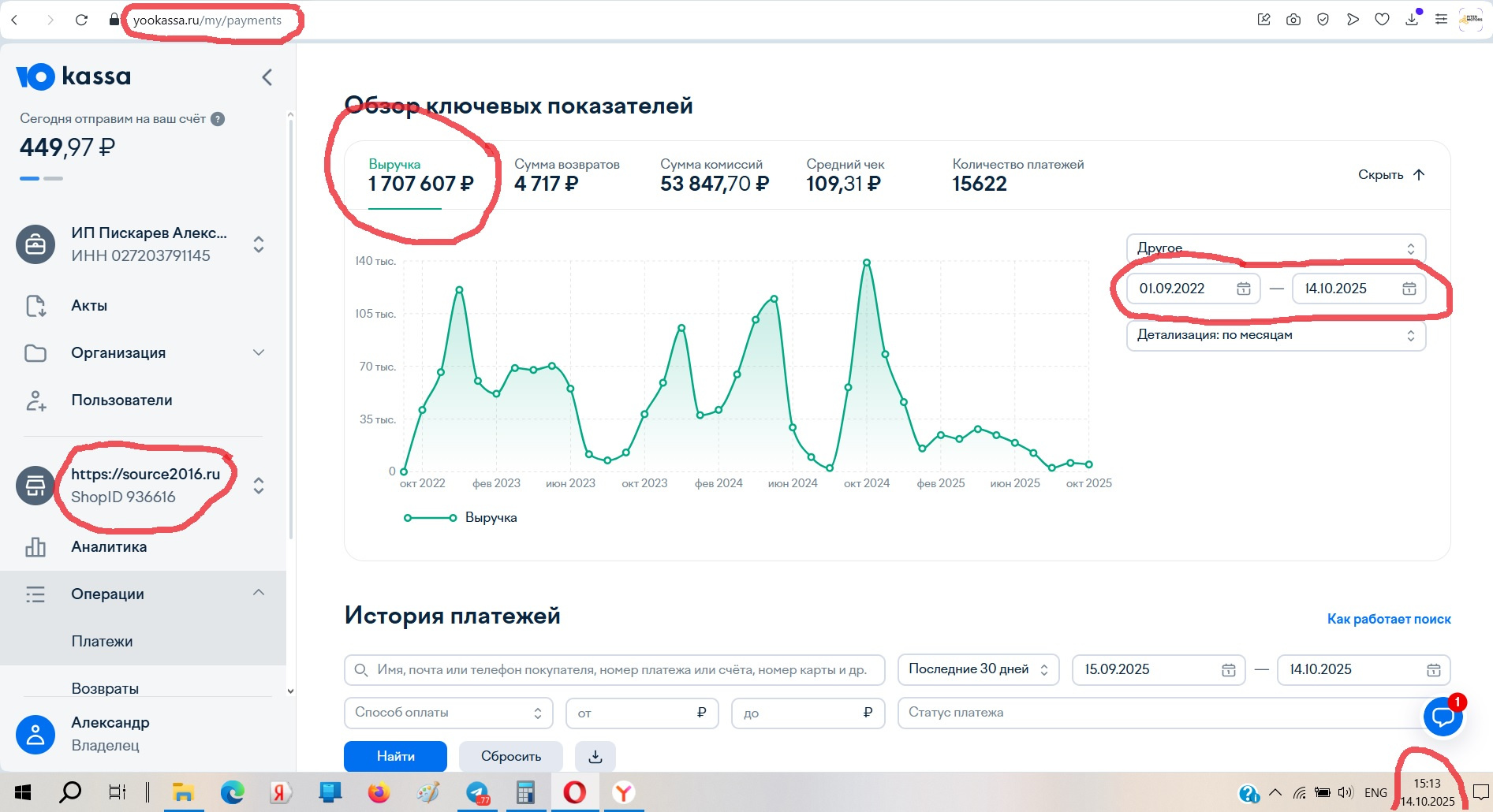The width and height of the screenshot is (1493, 812).
Task: Open the 'Как работает поиск' link
Action: tap(1389, 619)
